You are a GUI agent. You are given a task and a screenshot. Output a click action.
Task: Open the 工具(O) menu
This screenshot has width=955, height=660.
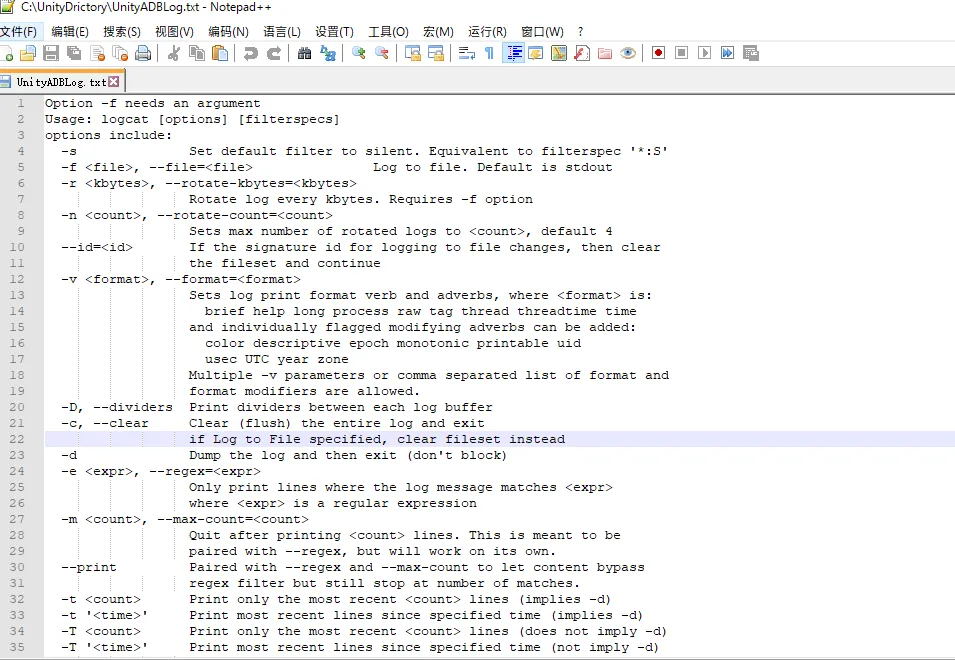click(389, 32)
